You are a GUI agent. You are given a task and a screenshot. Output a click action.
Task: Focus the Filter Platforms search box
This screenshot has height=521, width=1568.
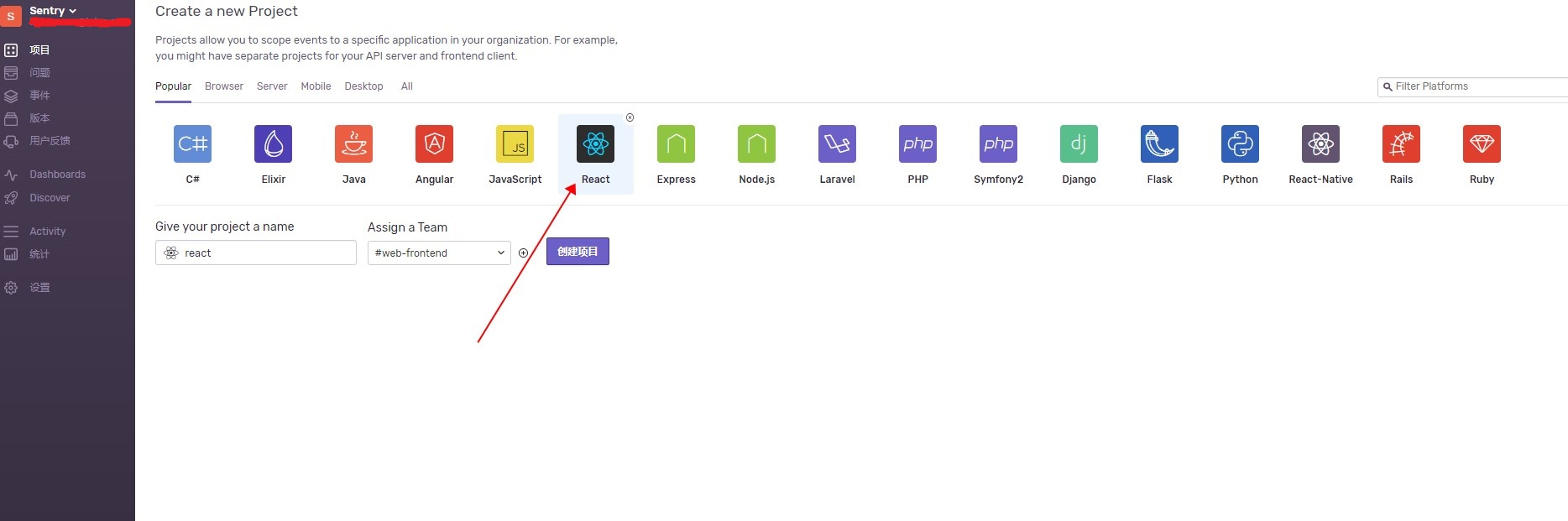(1473, 86)
